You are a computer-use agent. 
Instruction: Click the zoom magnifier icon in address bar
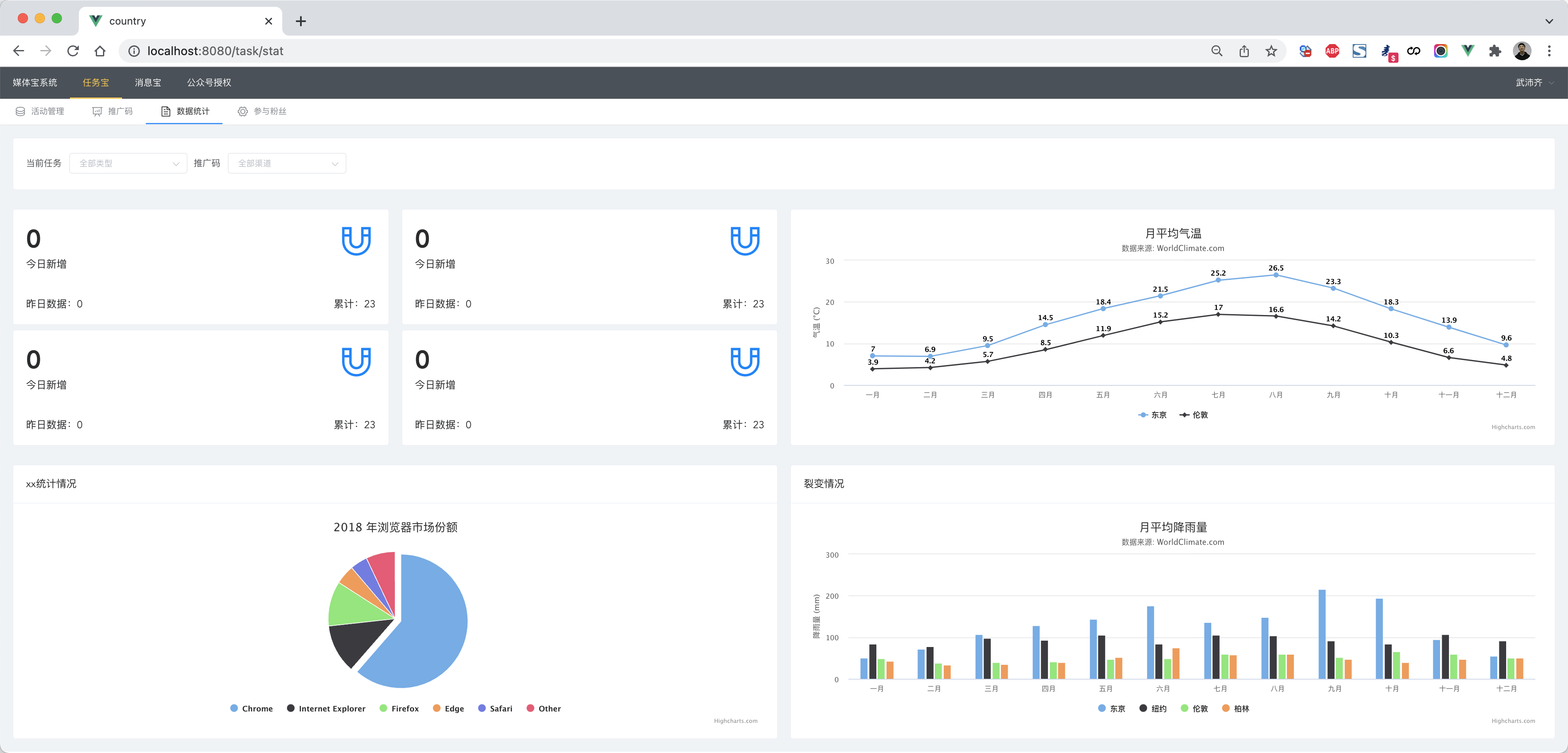(x=1217, y=51)
